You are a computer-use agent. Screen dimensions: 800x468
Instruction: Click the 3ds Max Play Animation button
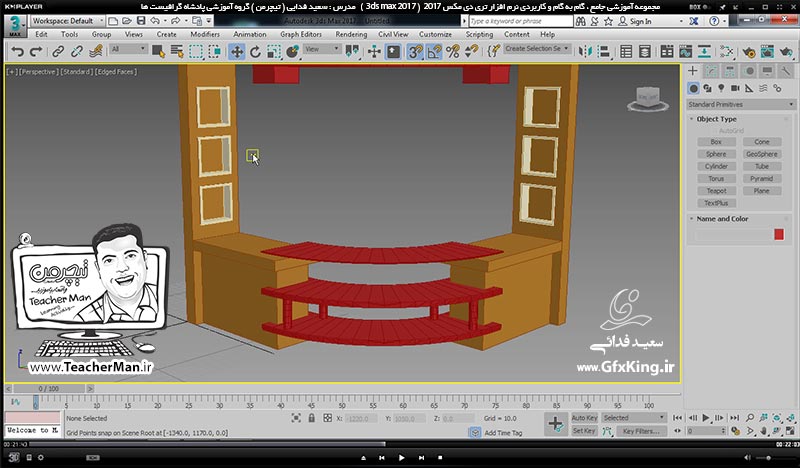[706, 417]
